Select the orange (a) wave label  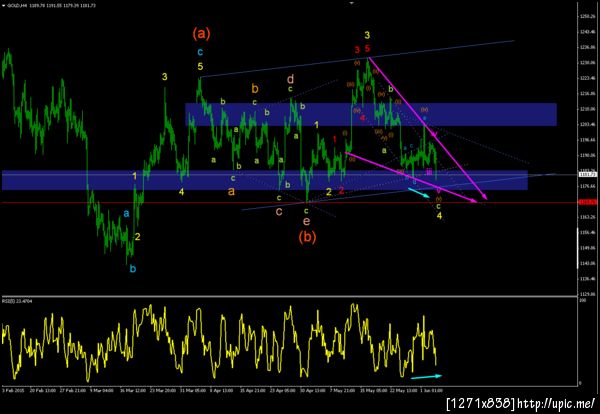[x=201, y=34]
